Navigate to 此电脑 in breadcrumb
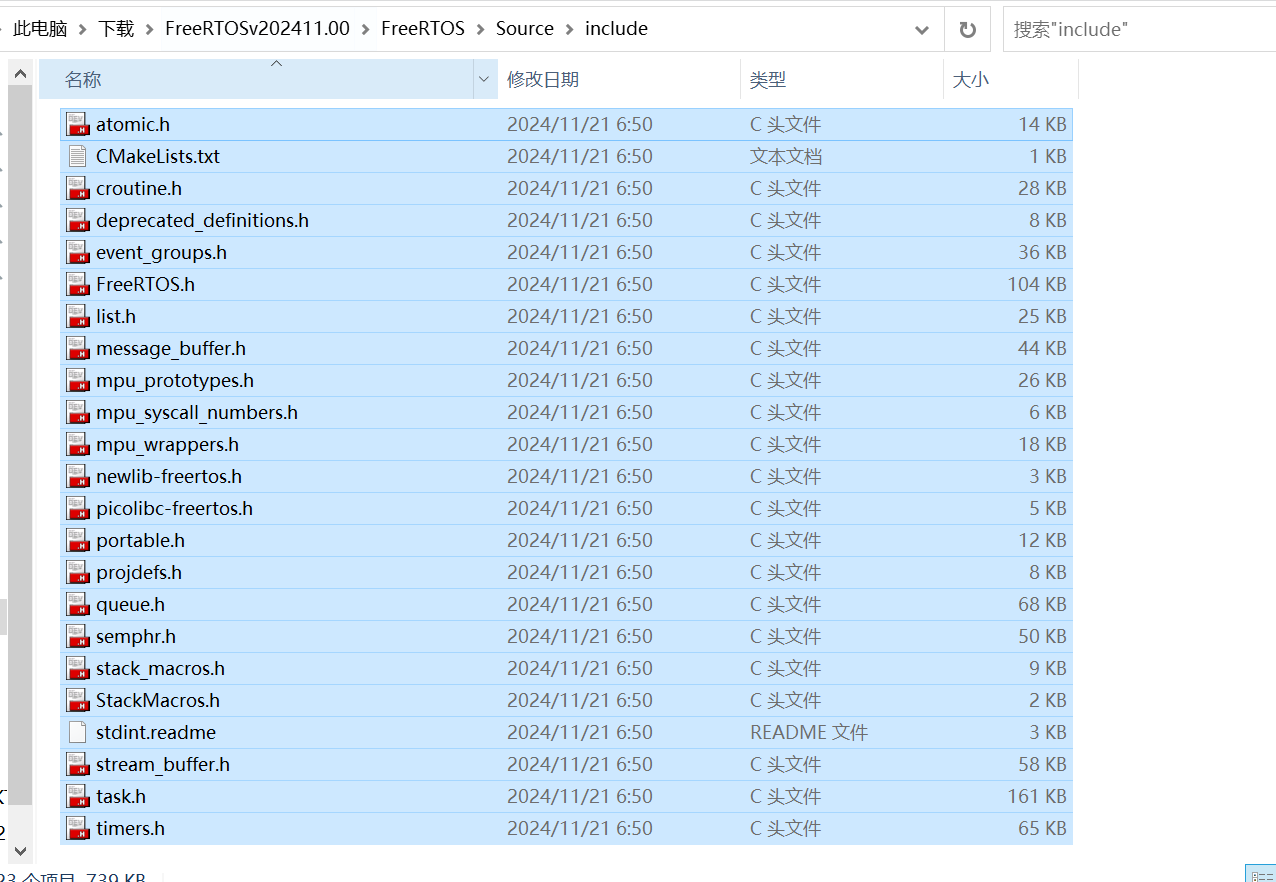This screenshot has height=882, width=1276. [x=40, y=29]
